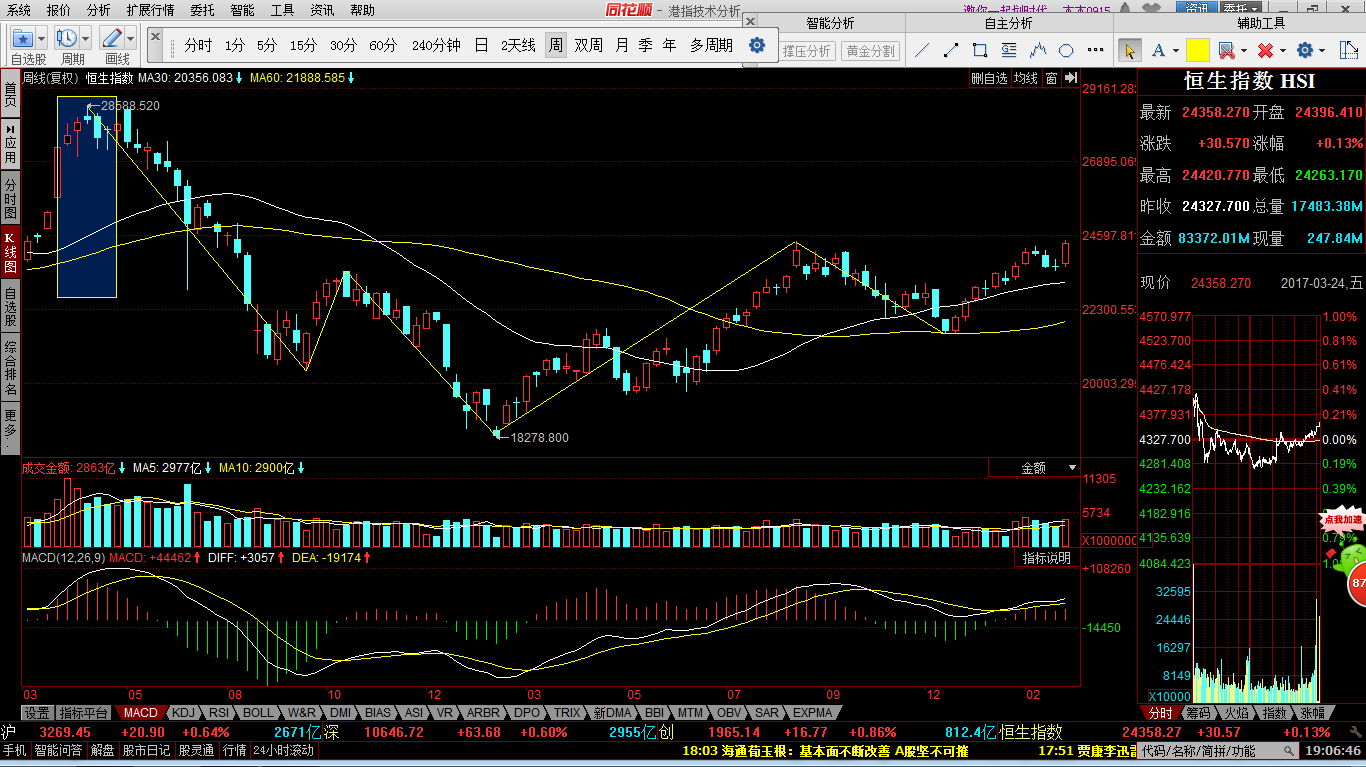Select the arrow pointer tool

point(1129,50)
